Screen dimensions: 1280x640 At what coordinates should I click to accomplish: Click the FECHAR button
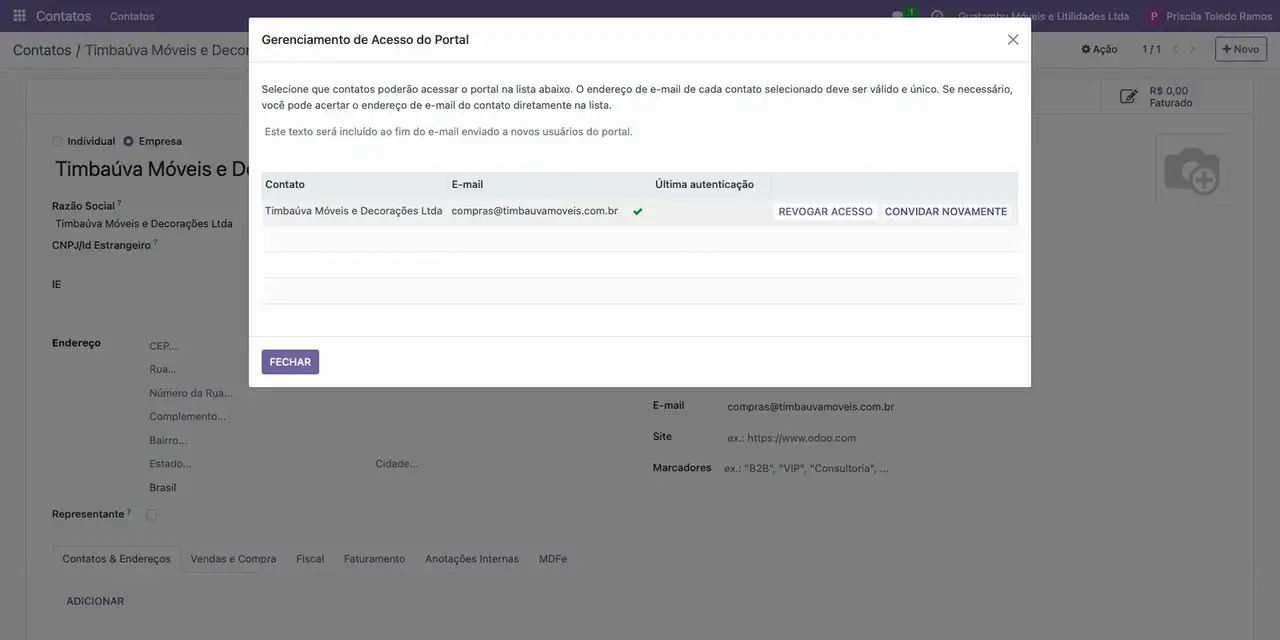[290, 362]
